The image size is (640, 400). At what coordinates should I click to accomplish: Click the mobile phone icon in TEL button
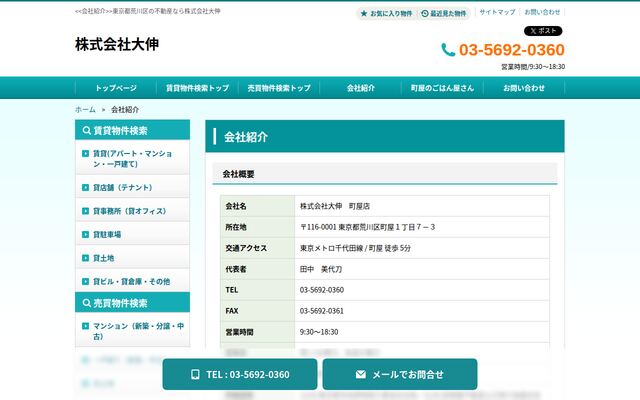(x=195, y=374)
